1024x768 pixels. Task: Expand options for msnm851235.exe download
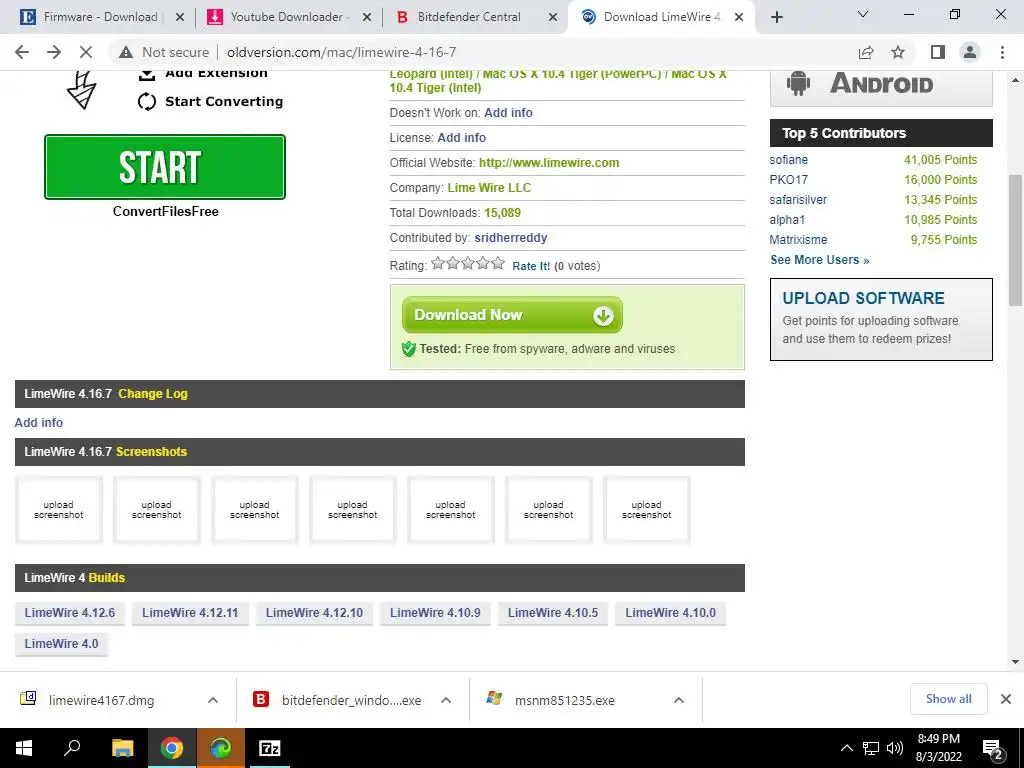[679, 700]
